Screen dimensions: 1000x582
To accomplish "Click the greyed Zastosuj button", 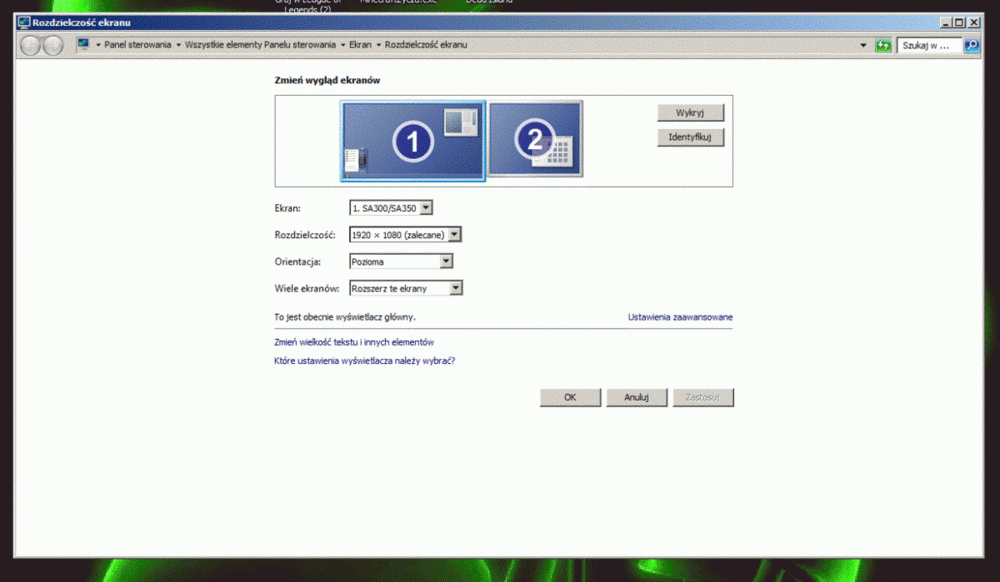I will point(703,397).
